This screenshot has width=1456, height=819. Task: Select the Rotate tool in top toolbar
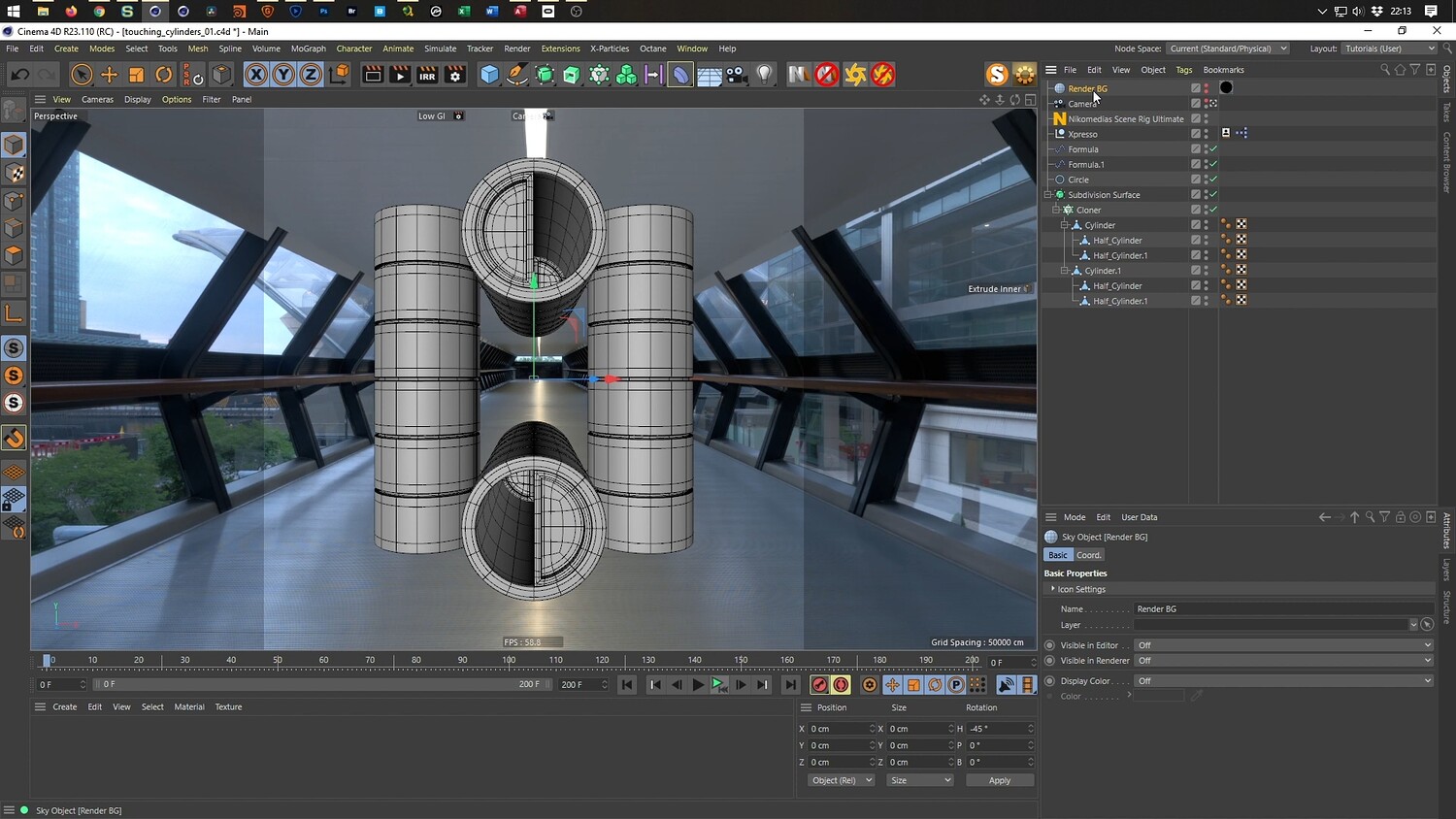[164, 75]
